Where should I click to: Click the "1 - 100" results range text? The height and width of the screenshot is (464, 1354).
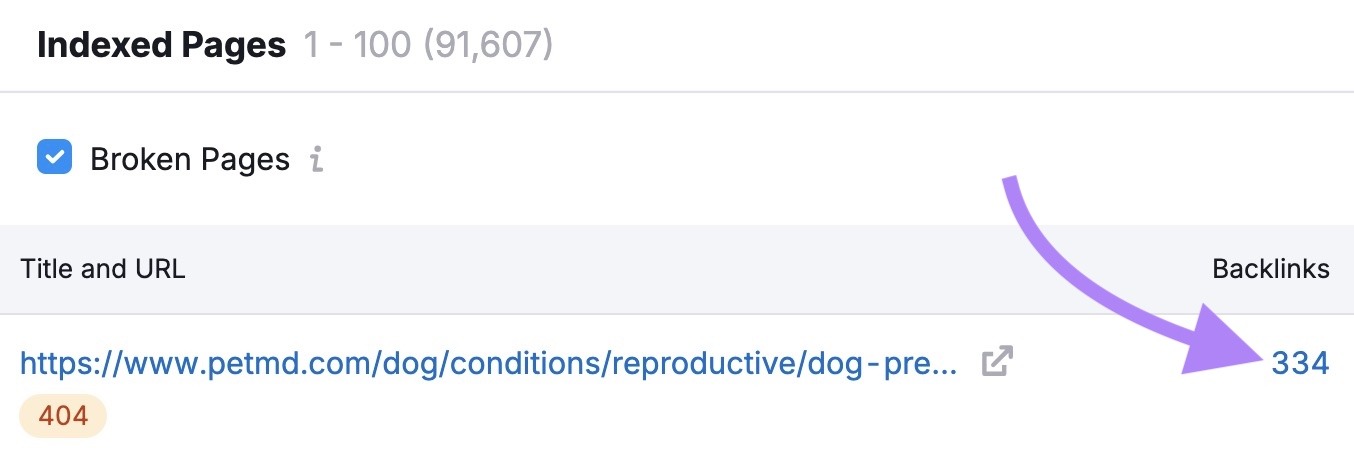358,46
